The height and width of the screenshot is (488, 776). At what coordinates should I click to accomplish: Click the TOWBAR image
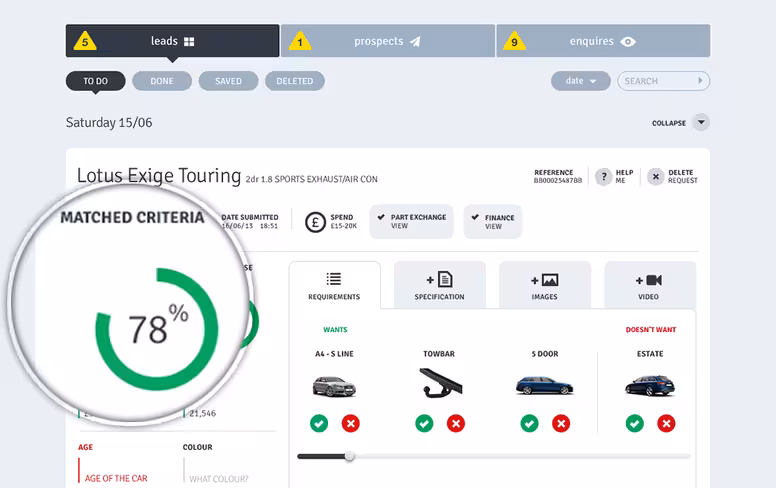point(440,383)
